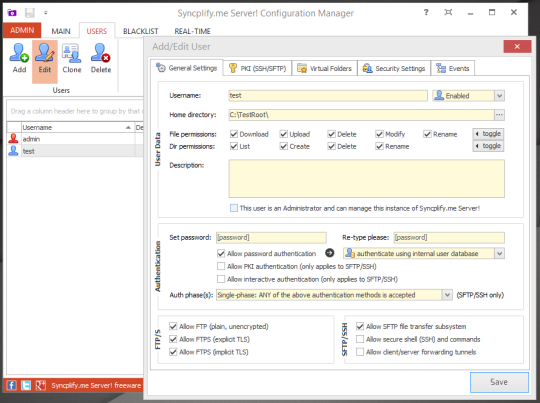The height and width of the screenshot is (403, 540).
Task: Check the user is an Administrator box
Action: 234,208
